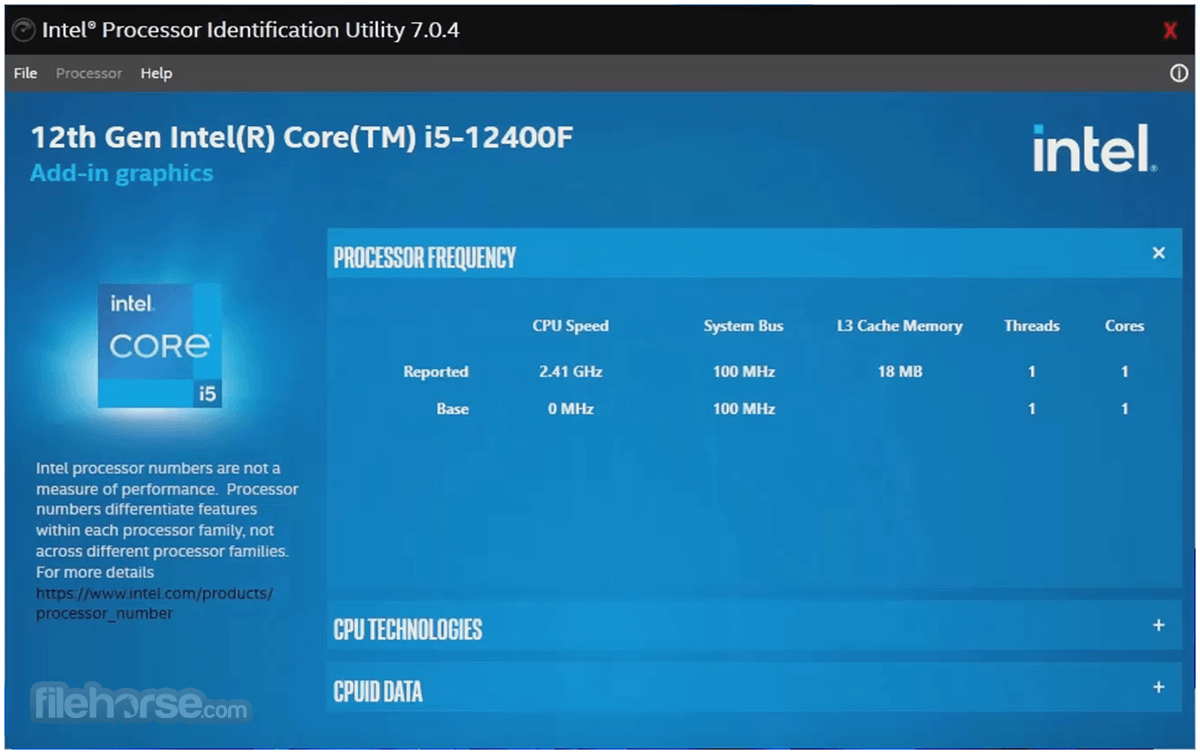Open the Processor menu
Viewport: 1200px width, 754px height.
click(x=89, y=73)
